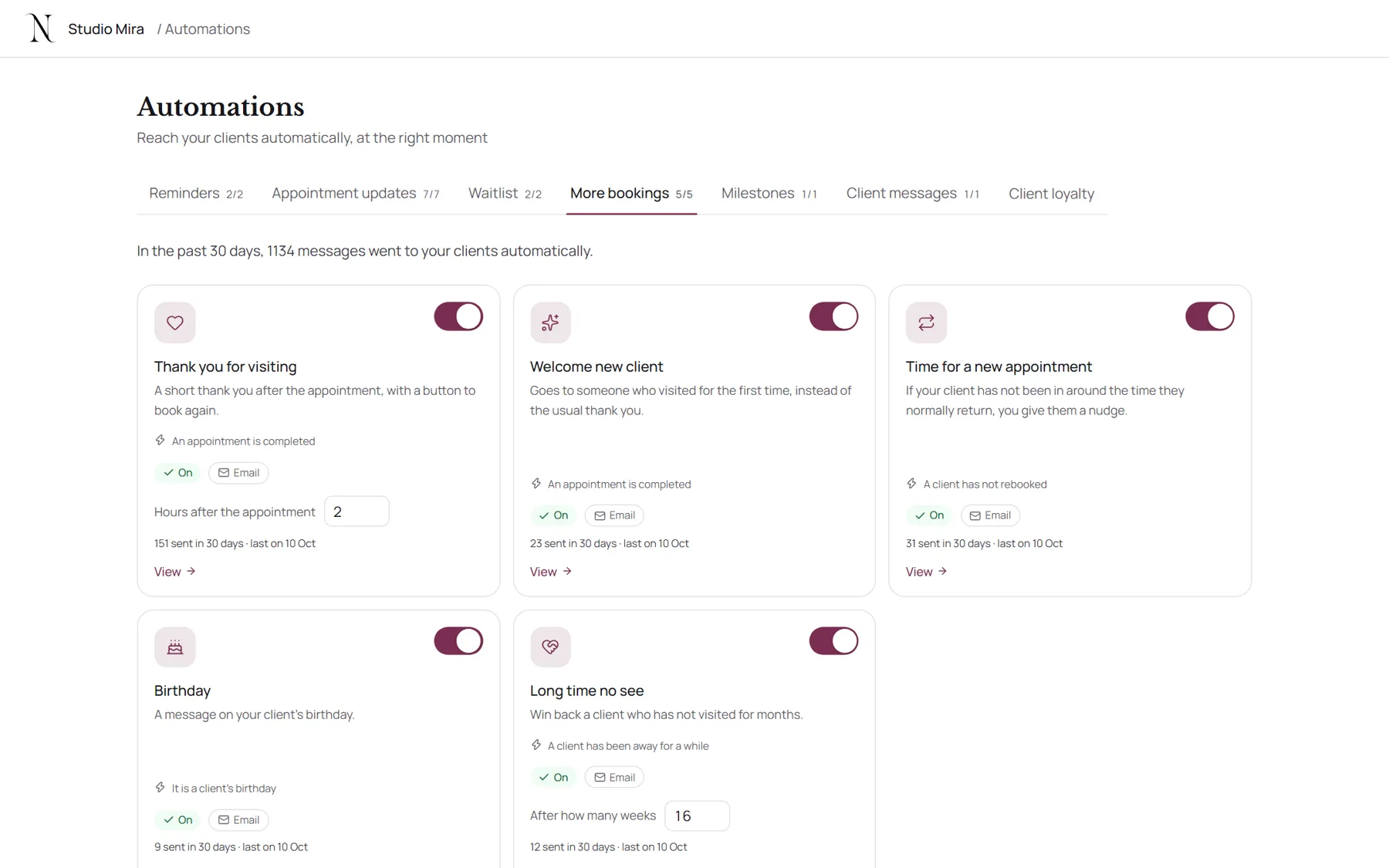Click the repeat arrows icon on Time for appointment
Viewport: 1389px width, 868px height.
[x=926, y=323]
